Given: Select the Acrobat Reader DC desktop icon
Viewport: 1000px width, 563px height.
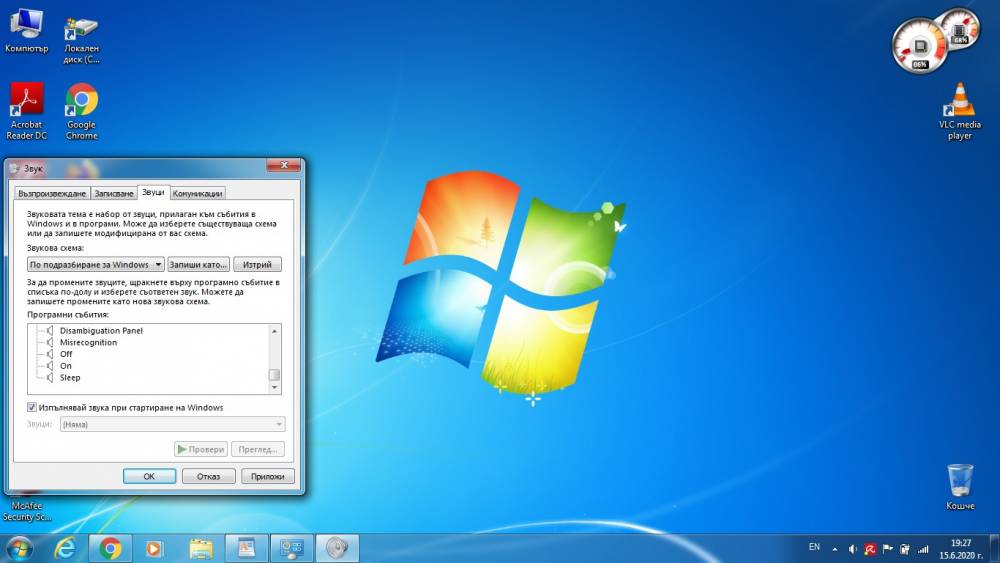Looking at the screenshot, I should coord(26,111).
